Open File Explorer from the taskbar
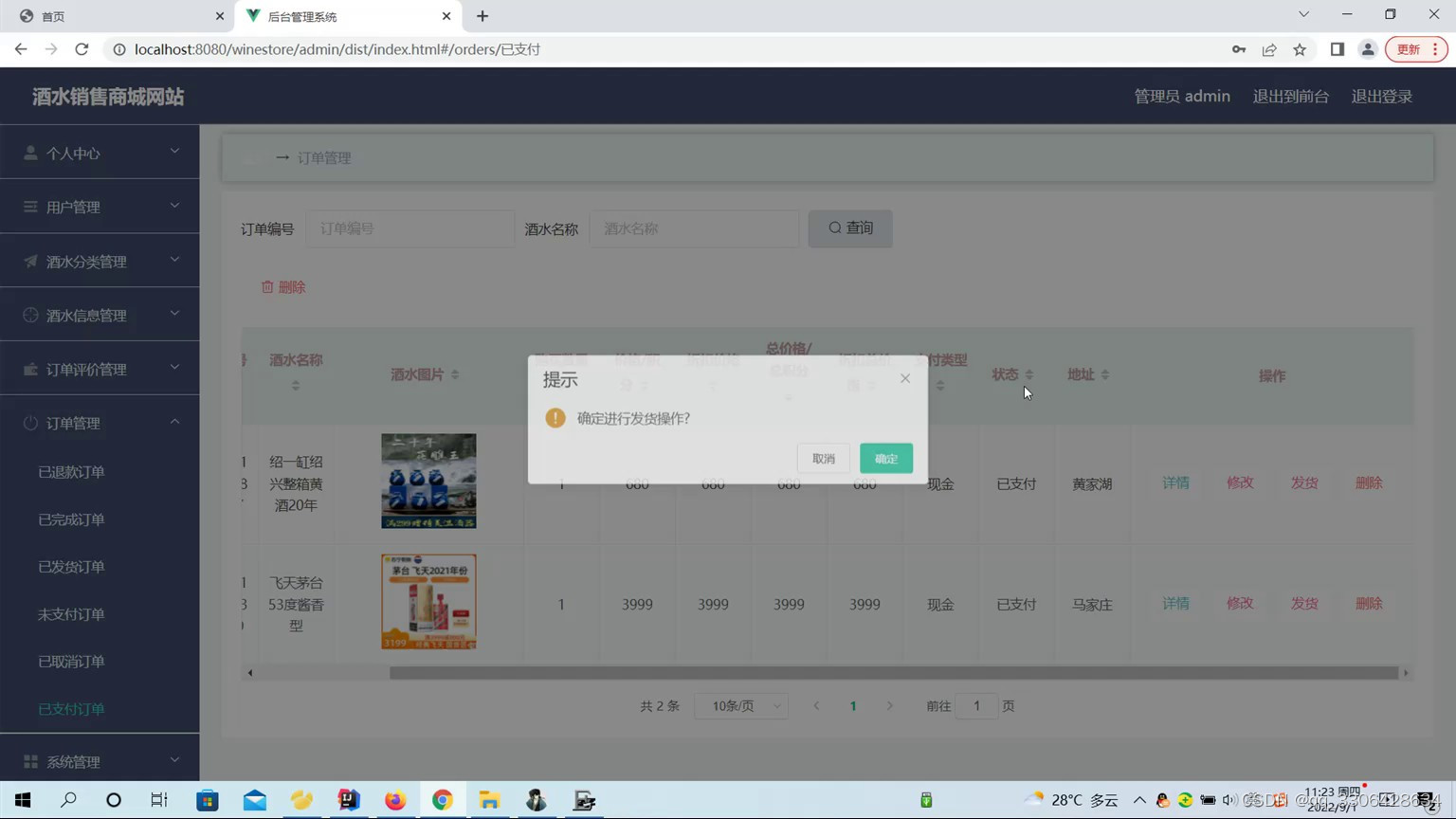The height and width of the screenshot is (819, 1456). 489,800
